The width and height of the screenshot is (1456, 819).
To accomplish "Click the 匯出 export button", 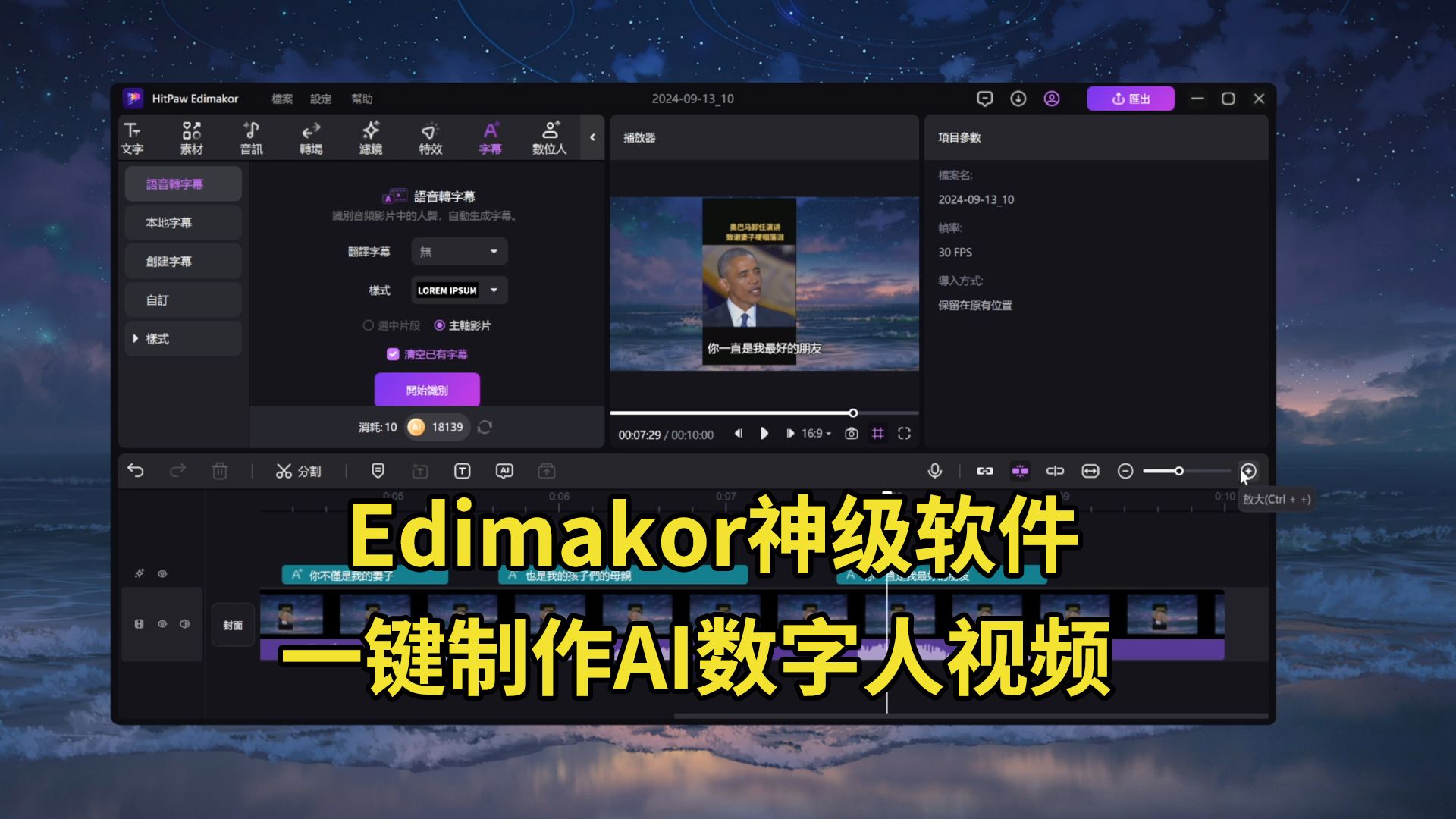I will pos(1131,98).
